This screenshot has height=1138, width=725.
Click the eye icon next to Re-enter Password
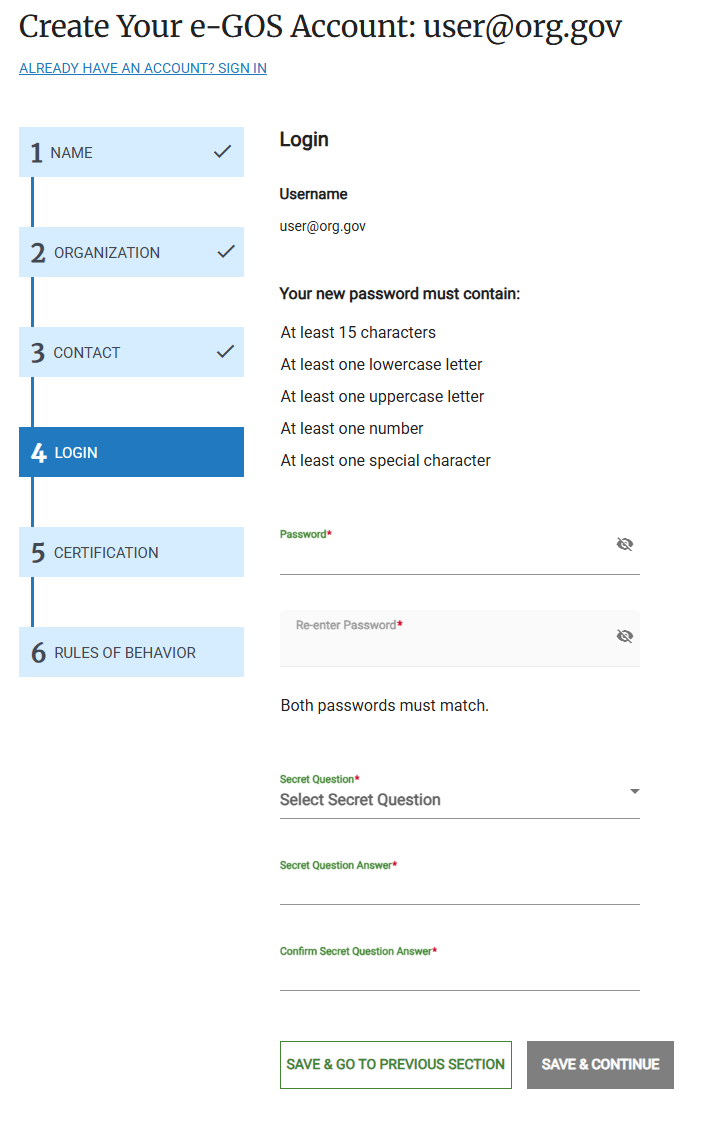point(624,635)
